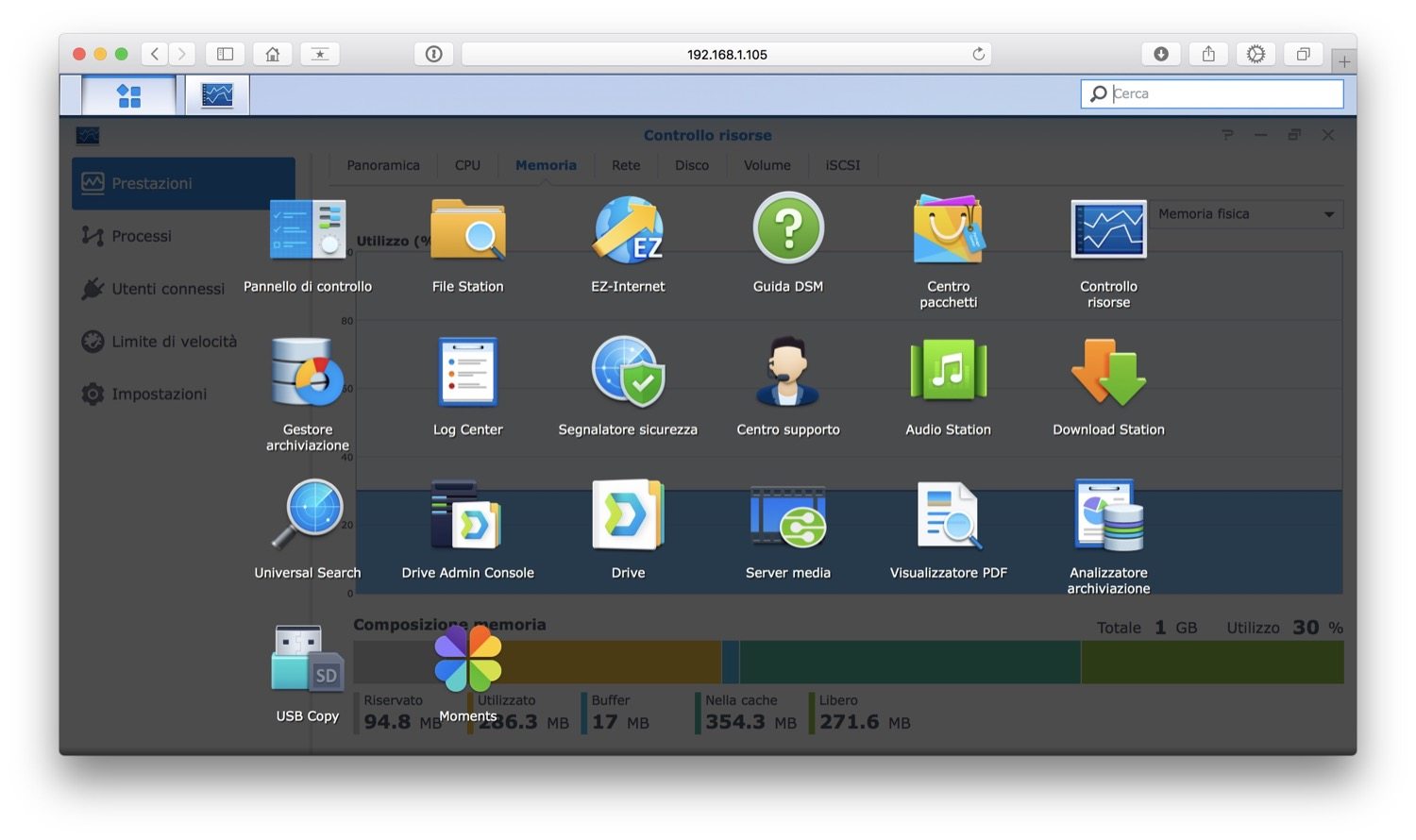
Task: Click the address bar showing 192.168.1.105
Action: point(727,54)
